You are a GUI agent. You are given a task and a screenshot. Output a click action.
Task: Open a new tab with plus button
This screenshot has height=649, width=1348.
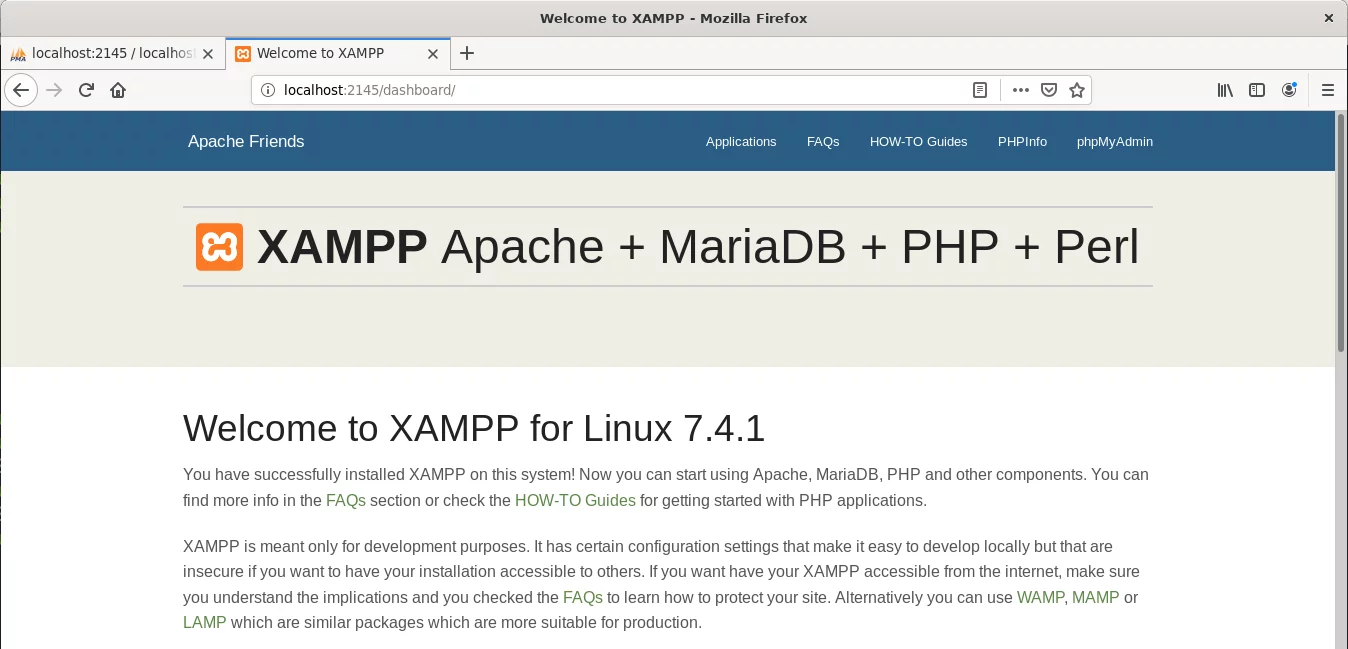click(467, 54)
